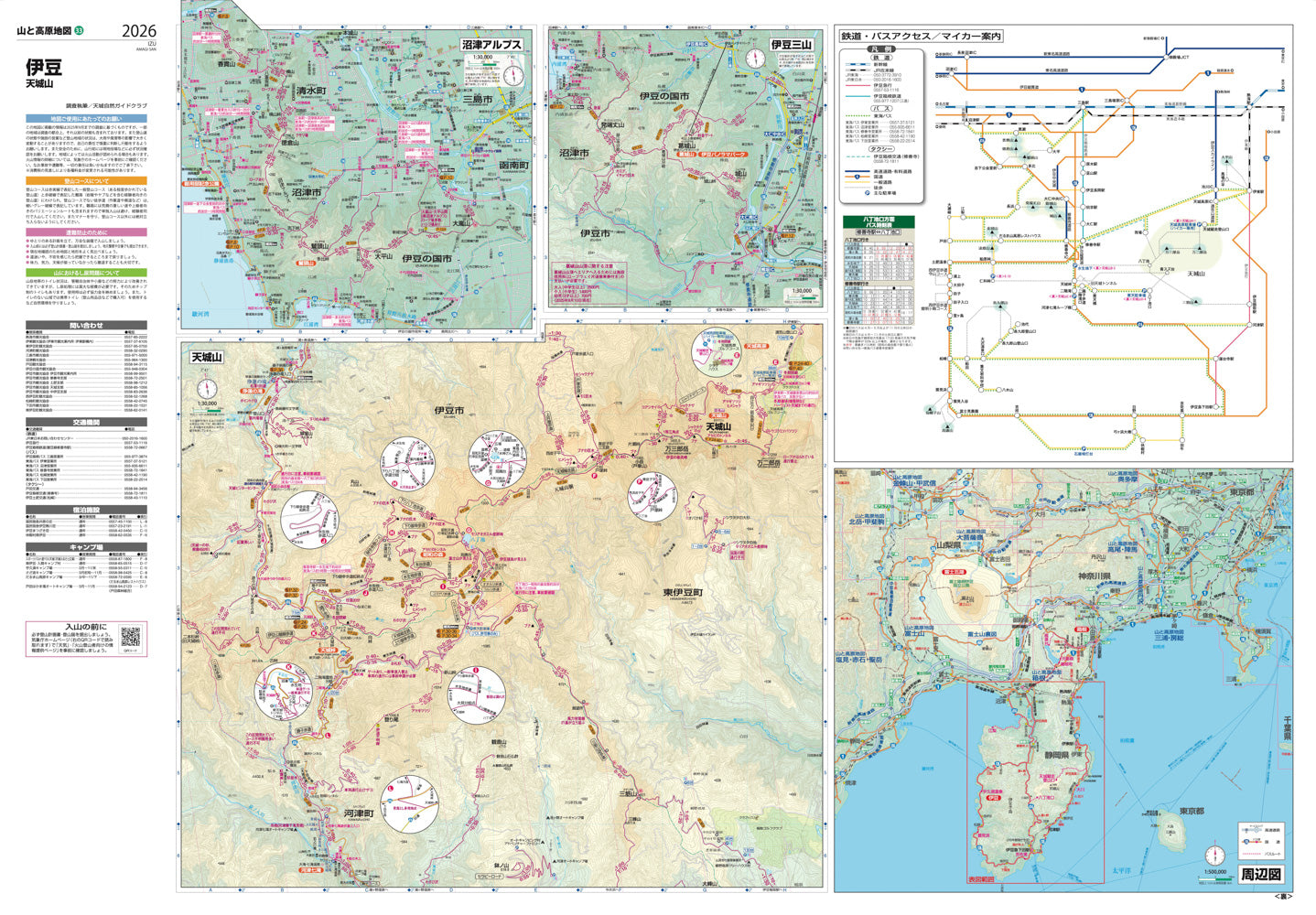Open the 交通機関 section header
The width and height of the screenshot is (1316, 915).
click(86, 423)
